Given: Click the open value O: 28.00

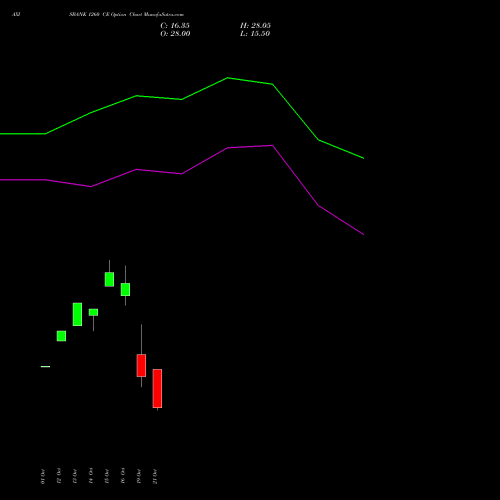Looking at the screenshot, I should (x=175, y=34).
